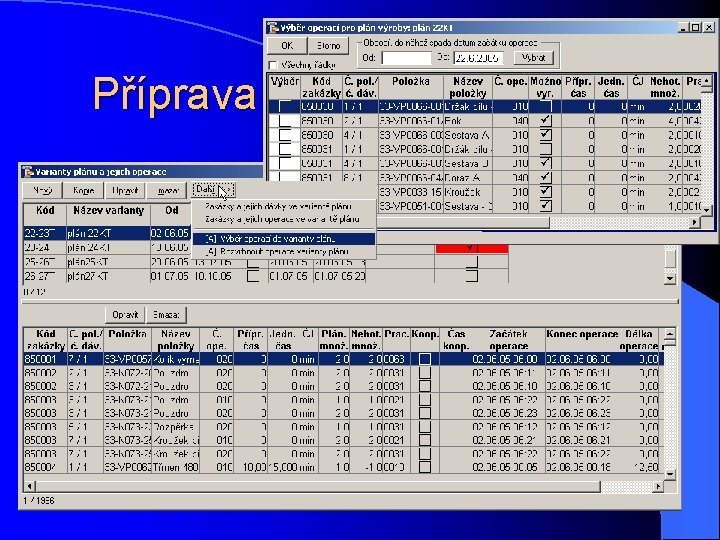Tick the 'Všechny řádky' checkbox
This screenshot has height=540, width=720.
(273, 65)
